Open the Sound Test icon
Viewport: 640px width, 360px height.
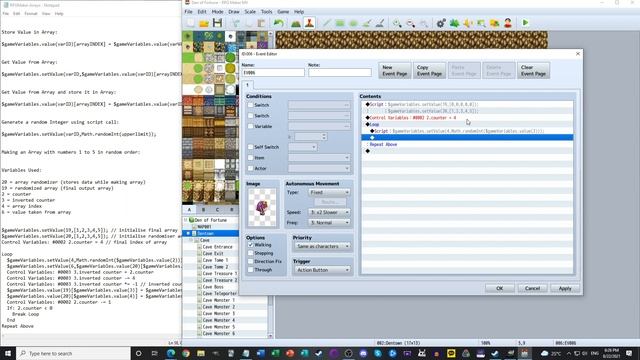tap(468, 23)
